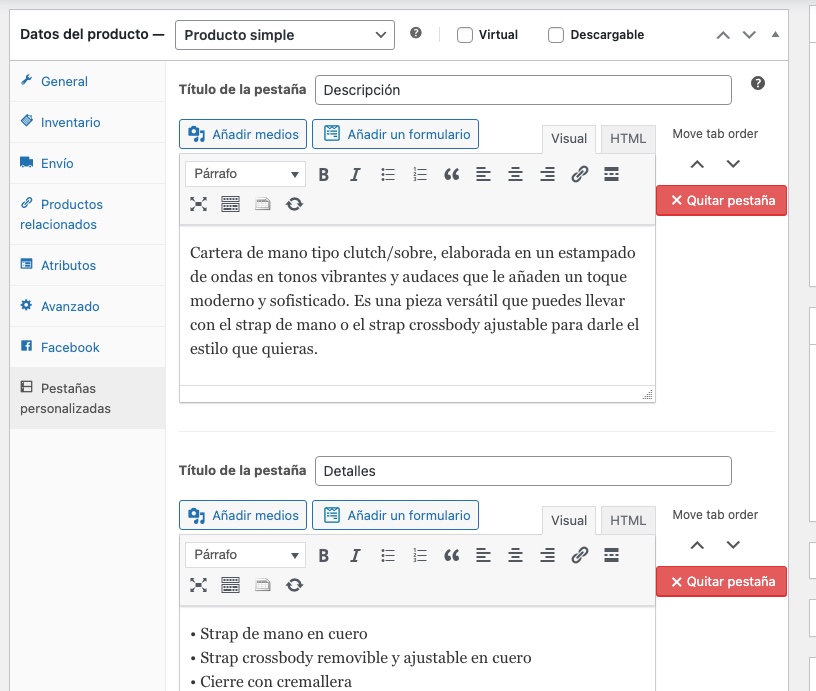Remove the Detalles tab with Quitar pestaña
Screen dimensions: 816x691
721,581
